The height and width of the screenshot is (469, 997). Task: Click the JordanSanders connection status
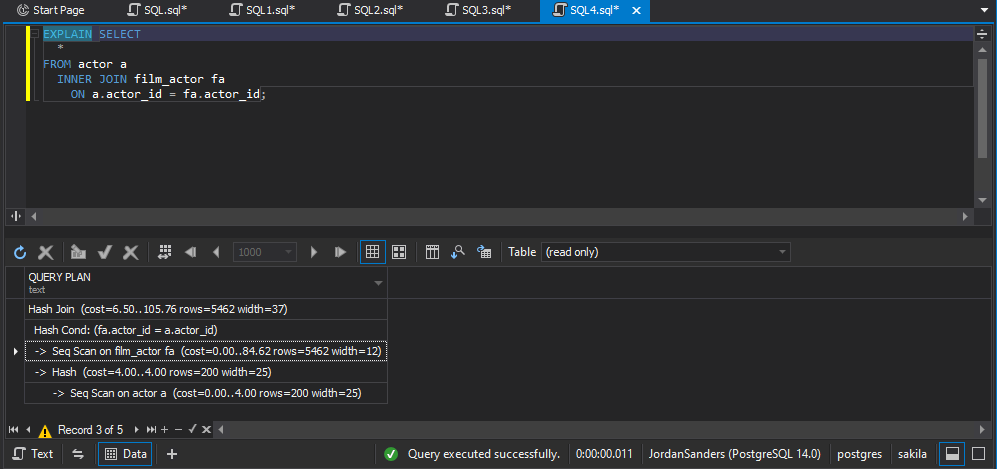click(x=734, y=454)
